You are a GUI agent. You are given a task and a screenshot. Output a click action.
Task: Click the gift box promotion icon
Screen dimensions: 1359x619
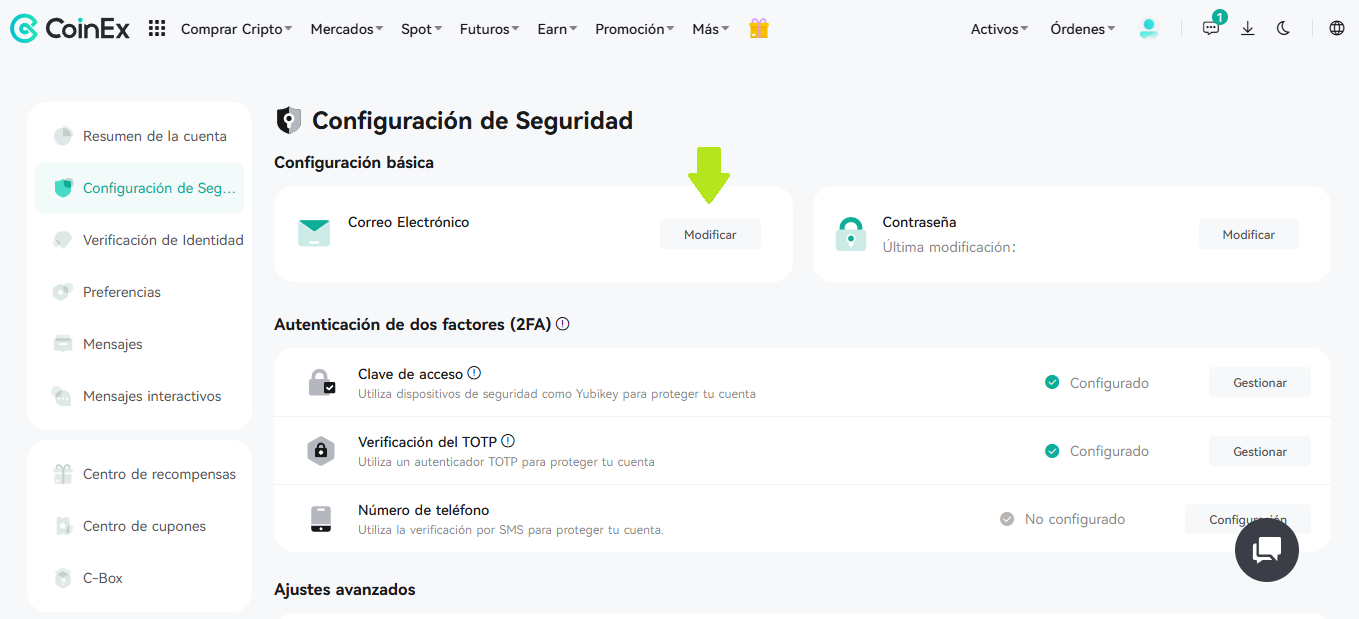[x=759, y=28]
